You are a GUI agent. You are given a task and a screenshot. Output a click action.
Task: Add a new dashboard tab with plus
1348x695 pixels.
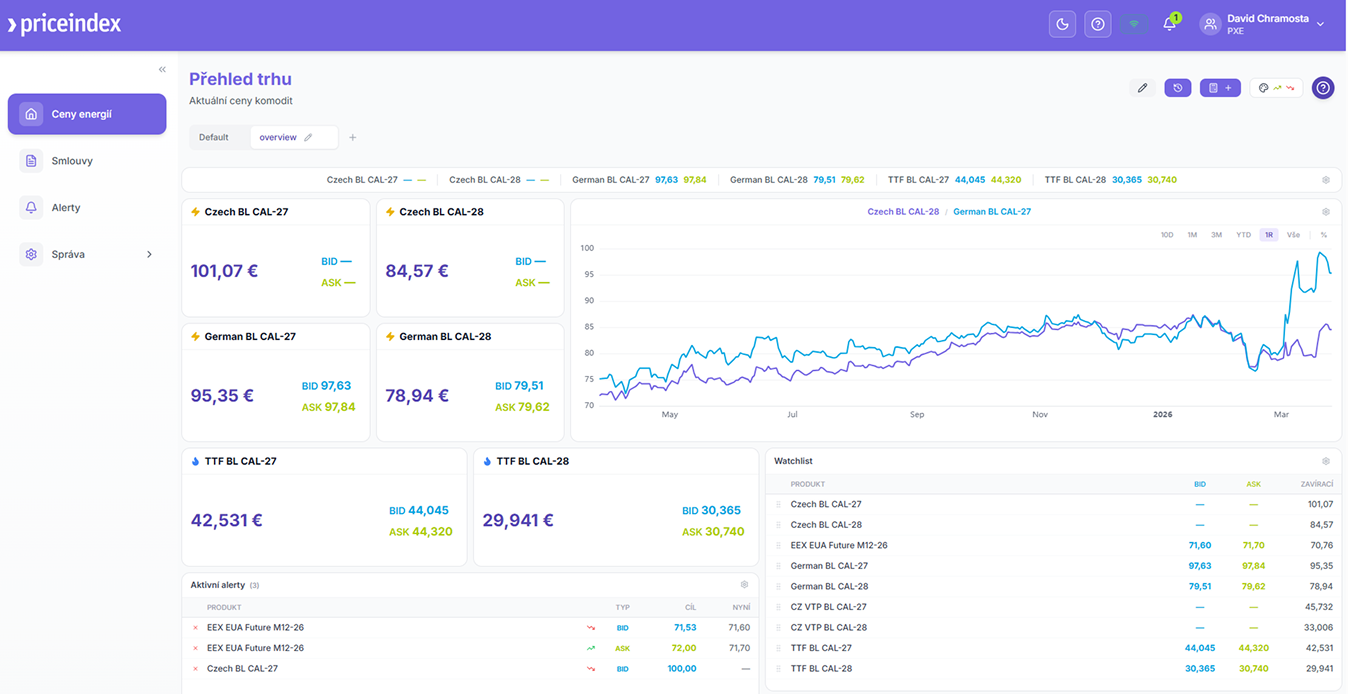coord(352,137)
